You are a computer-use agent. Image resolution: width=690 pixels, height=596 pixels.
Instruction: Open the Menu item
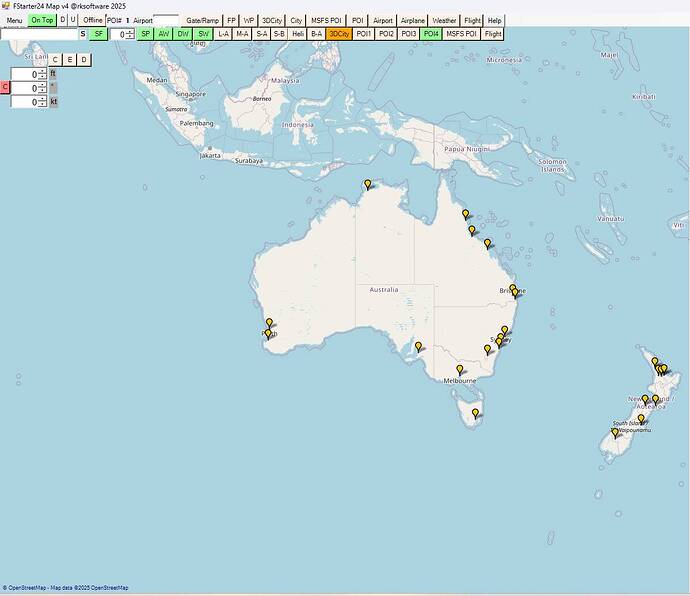(x=14, y=20)
